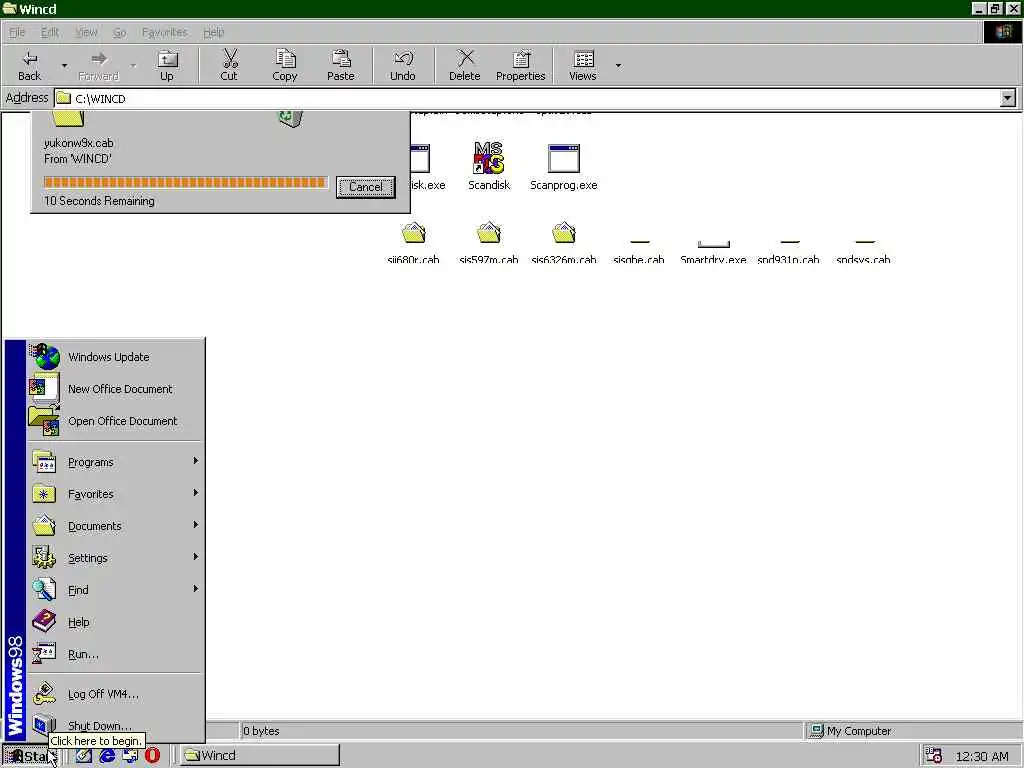Screen dimensions: 1024x768
Task: Open the Views dropdown arrow
Action: click(618, 65)
